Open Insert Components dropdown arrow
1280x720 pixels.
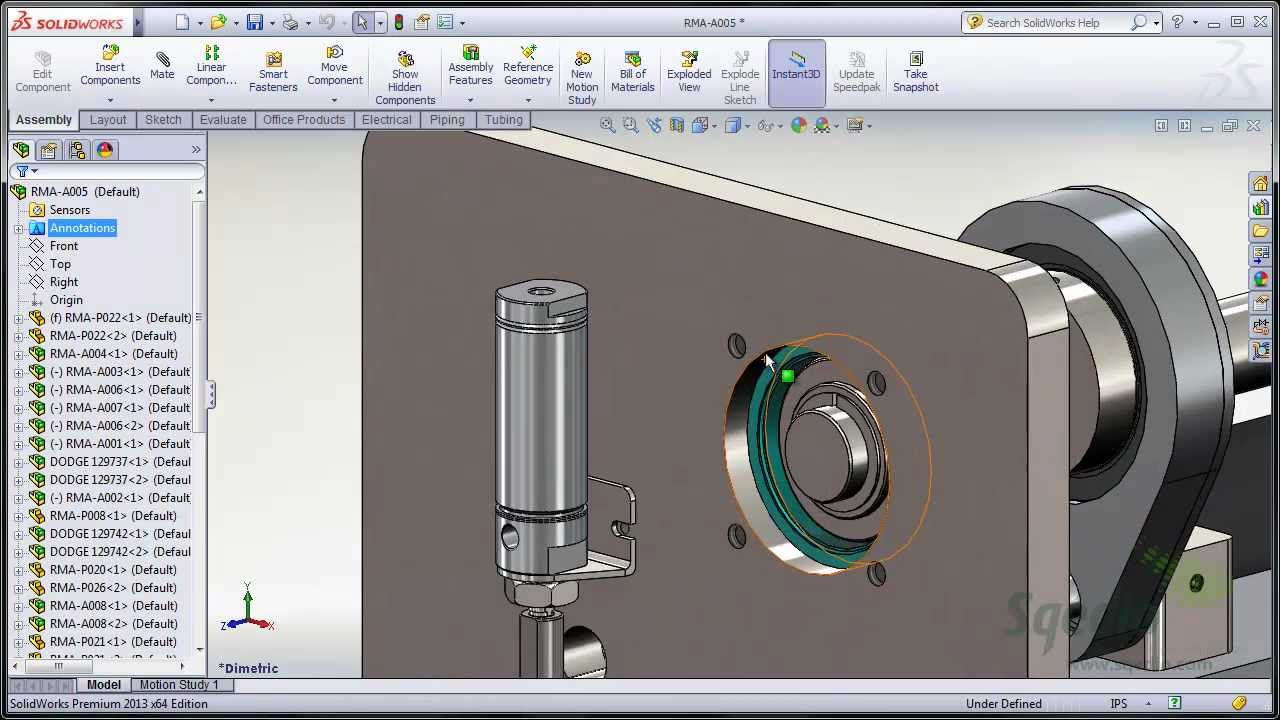pos(110,100)
